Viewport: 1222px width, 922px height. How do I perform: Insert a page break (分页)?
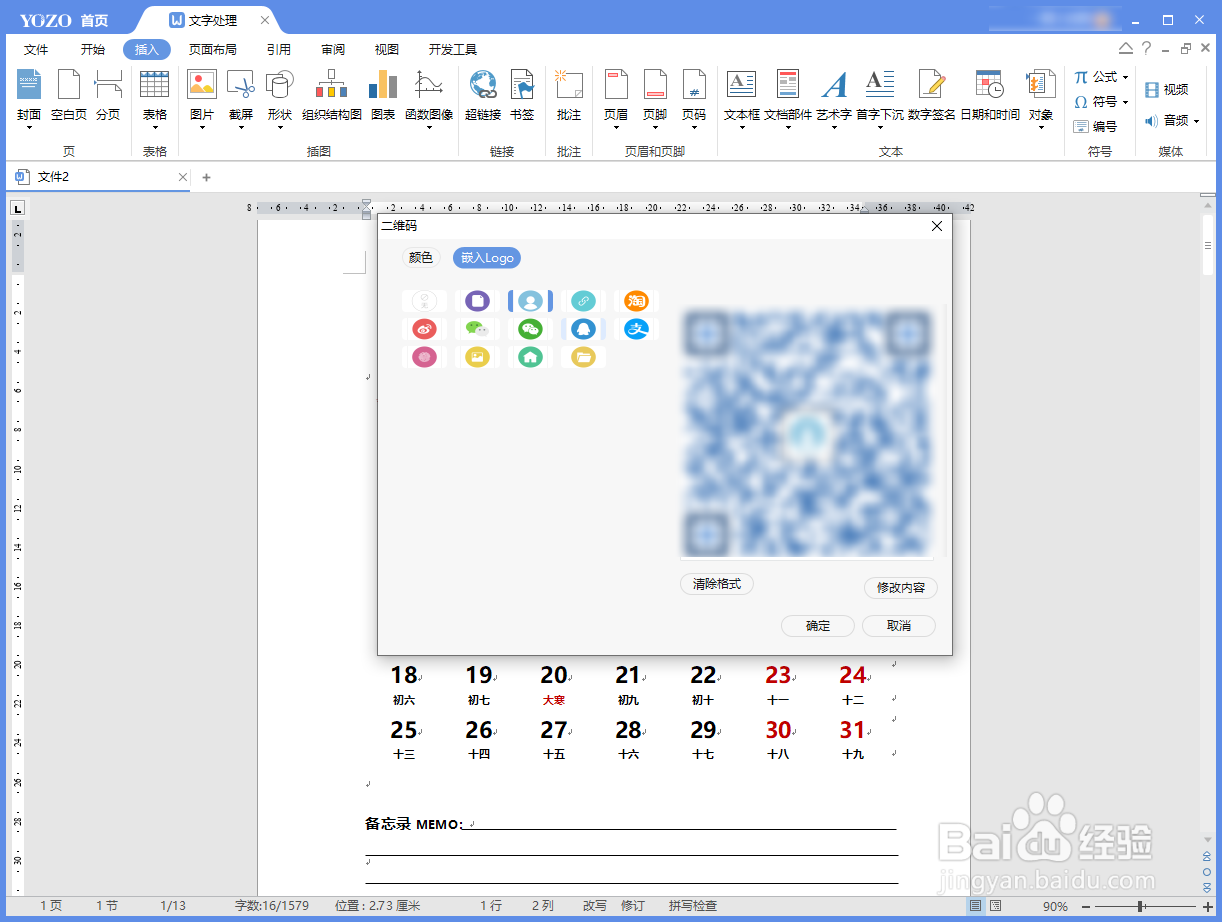[108, 97]
